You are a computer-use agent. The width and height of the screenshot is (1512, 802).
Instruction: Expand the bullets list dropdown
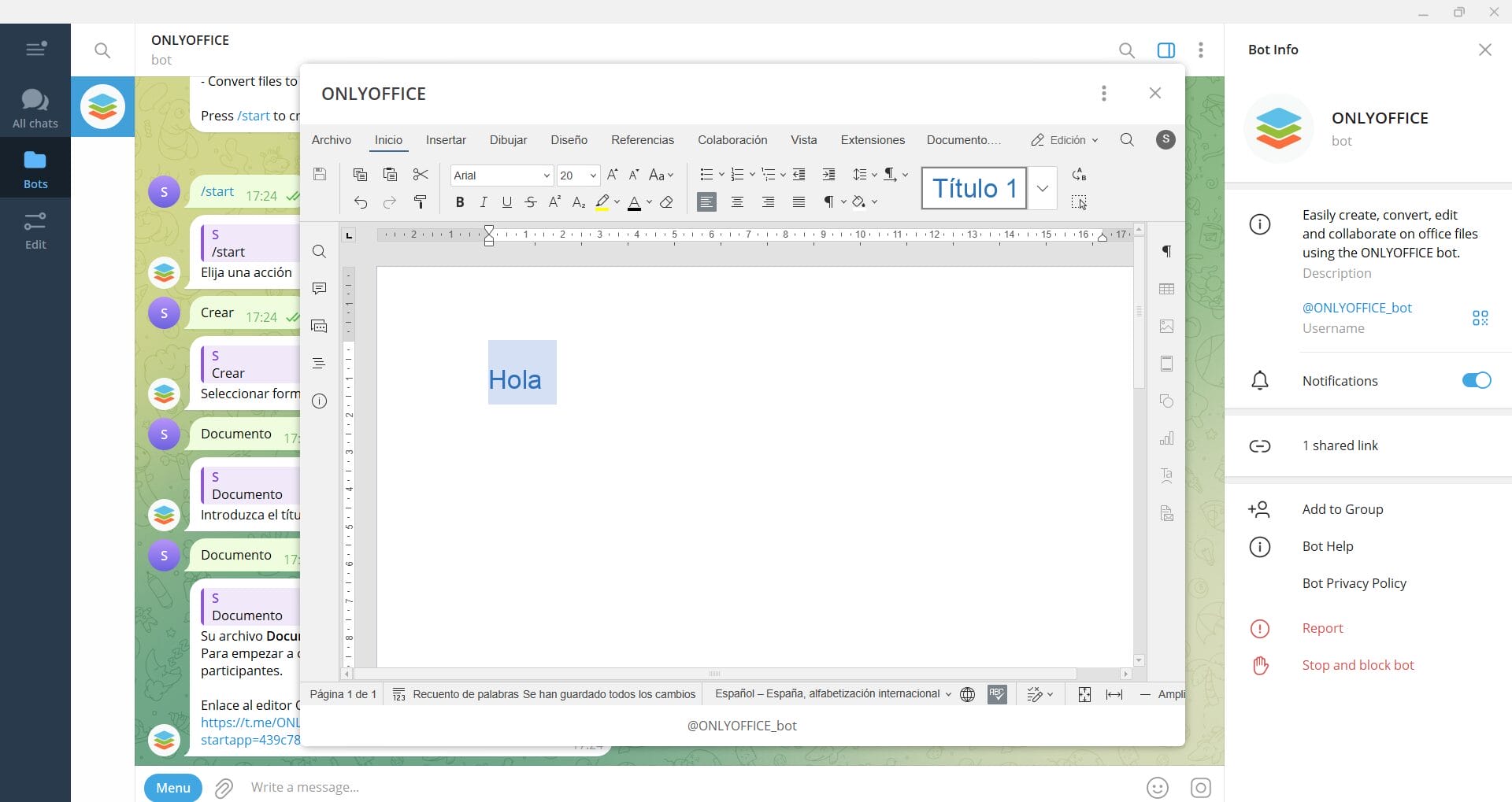721,175
